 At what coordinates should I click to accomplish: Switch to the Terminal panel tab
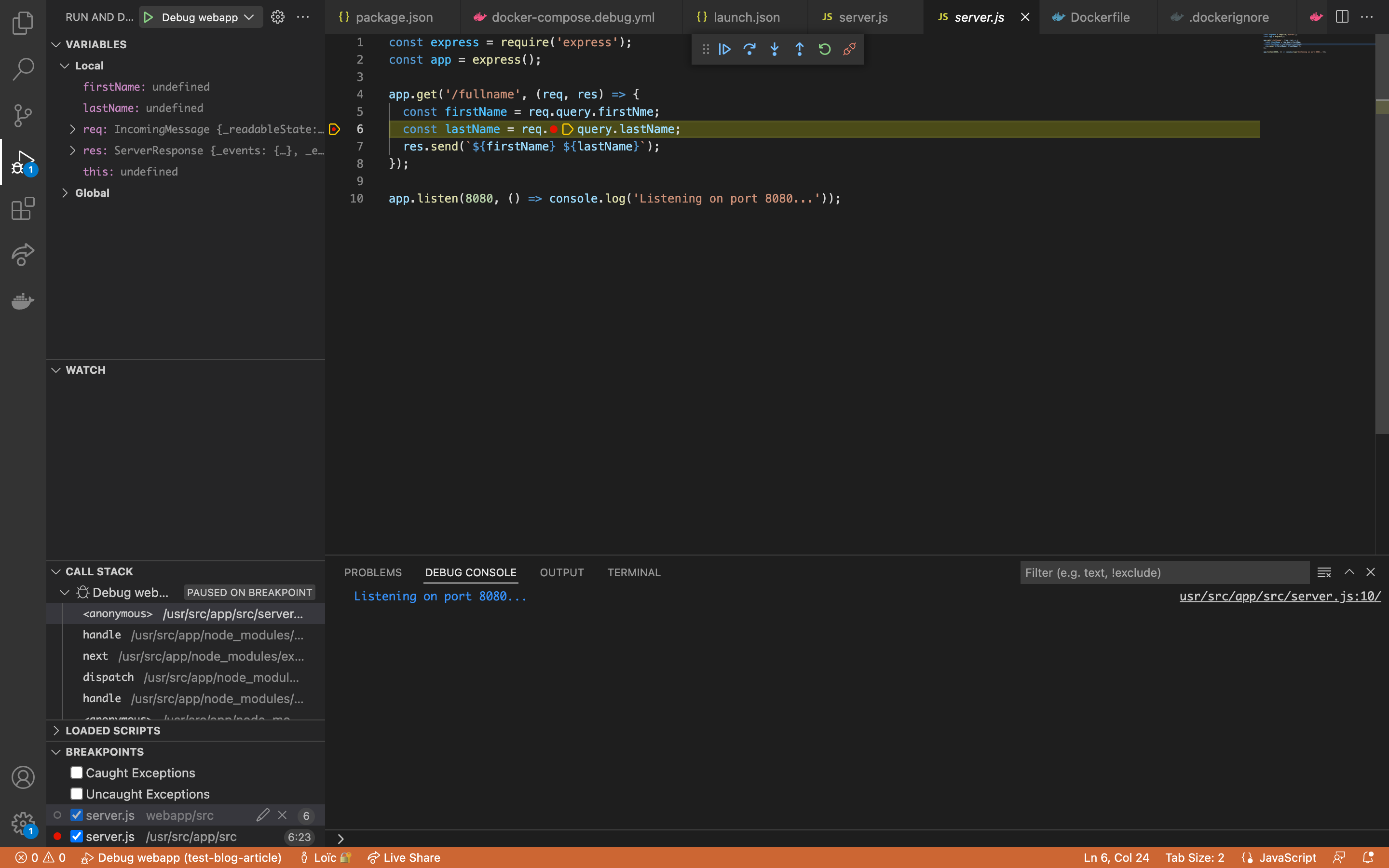point(633,572)
